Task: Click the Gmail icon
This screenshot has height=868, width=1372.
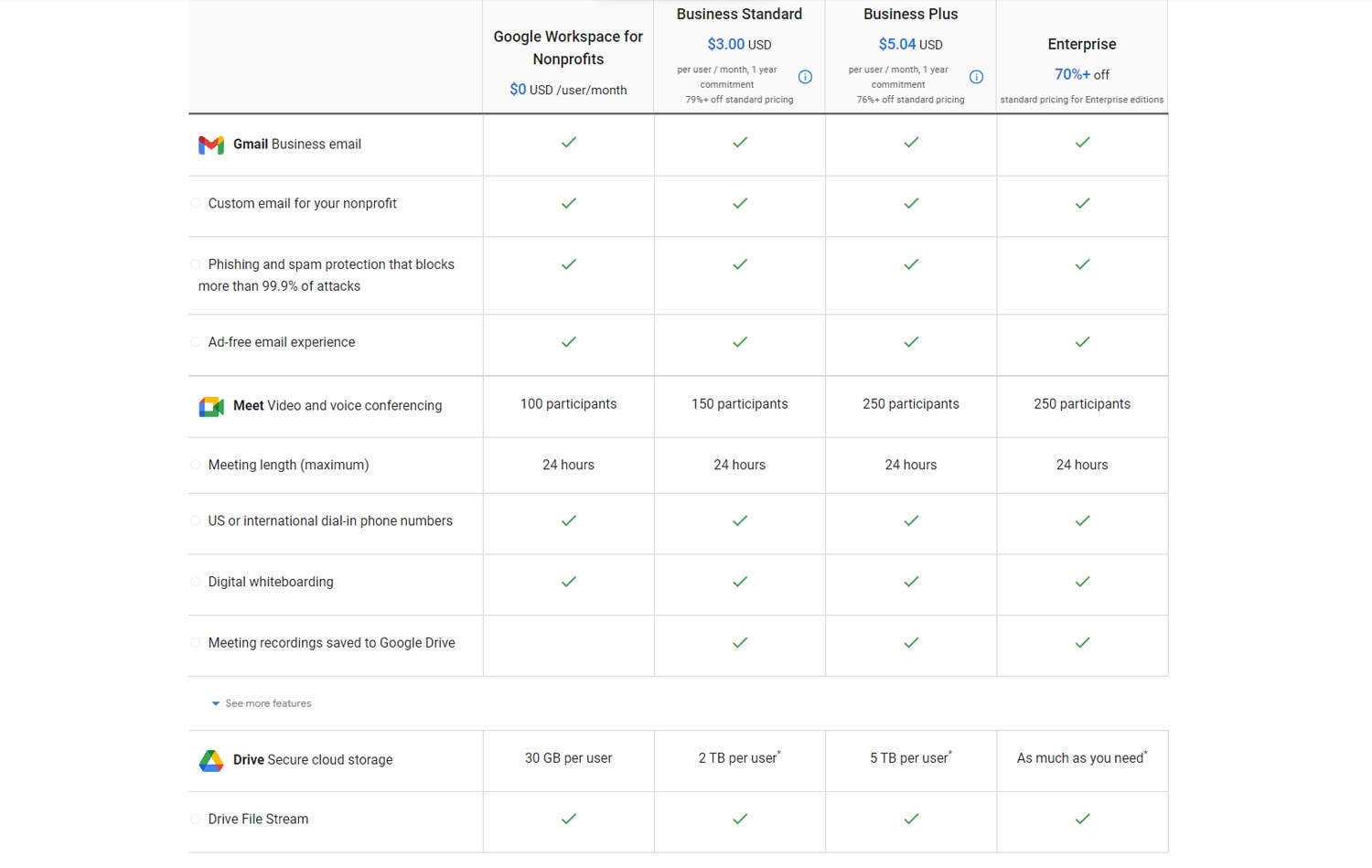Action: coord(211,145)
